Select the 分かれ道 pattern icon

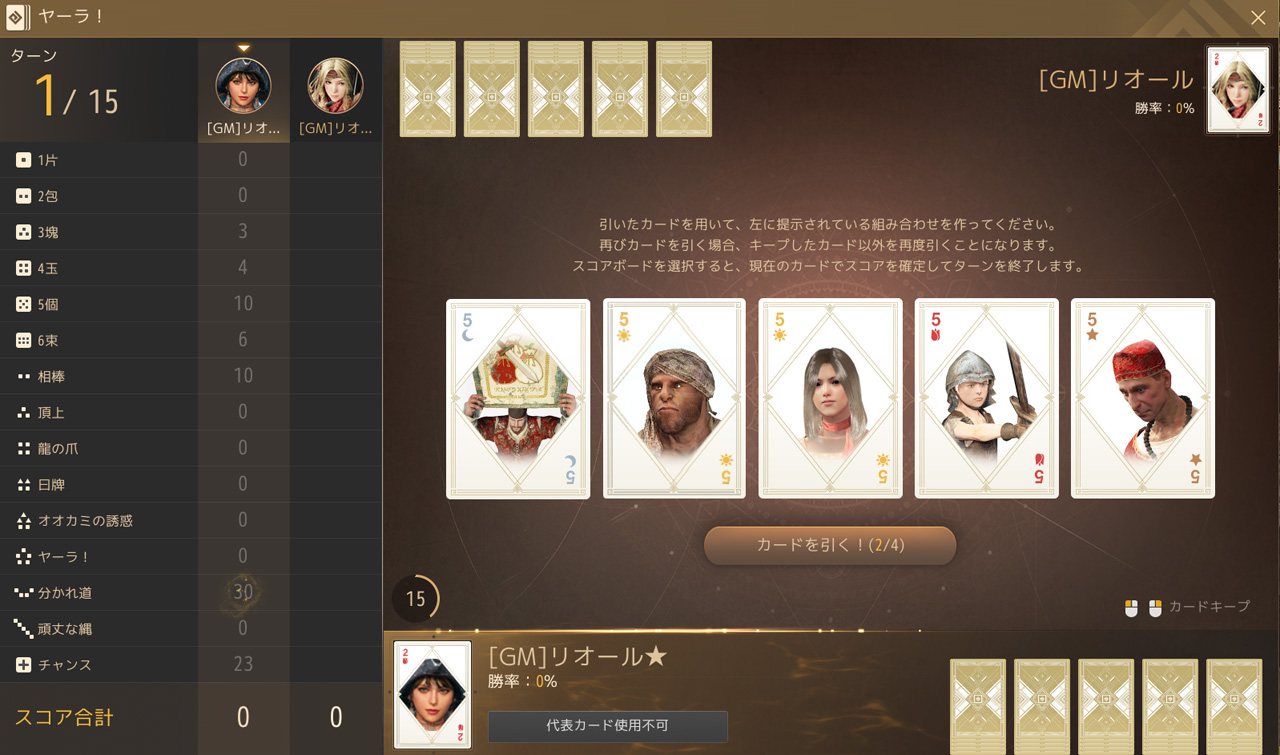tap(23, 592)
